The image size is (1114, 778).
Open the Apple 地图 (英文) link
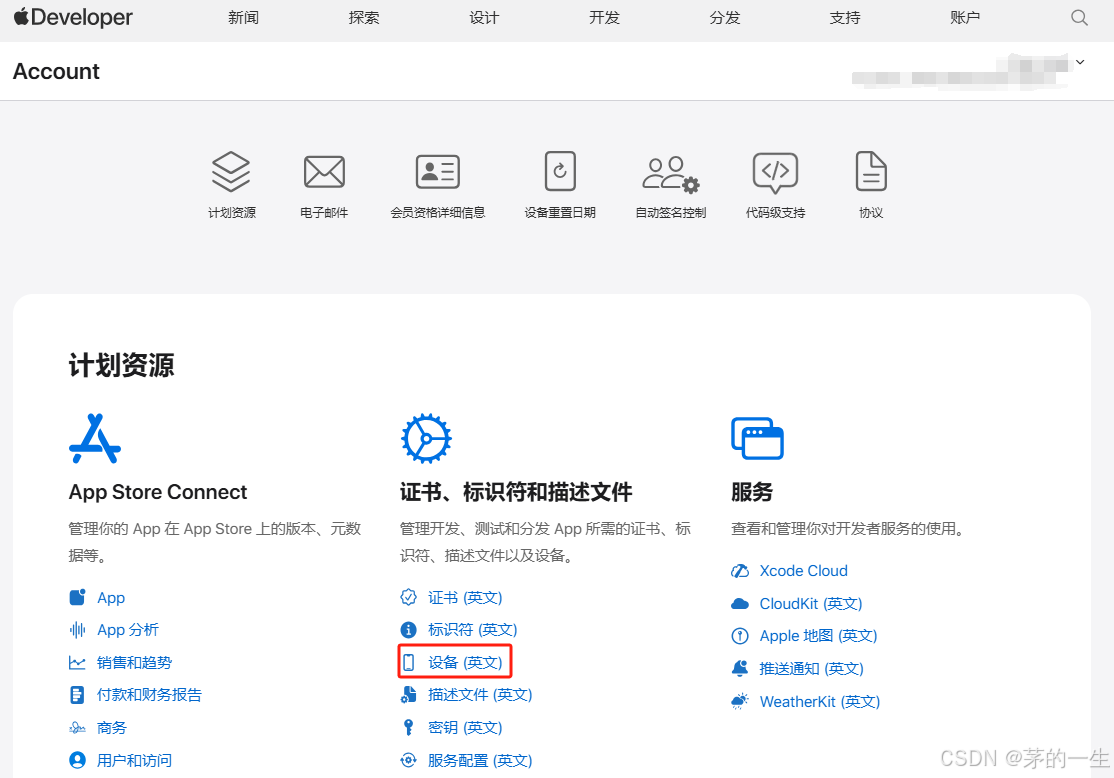coord(818,636)
